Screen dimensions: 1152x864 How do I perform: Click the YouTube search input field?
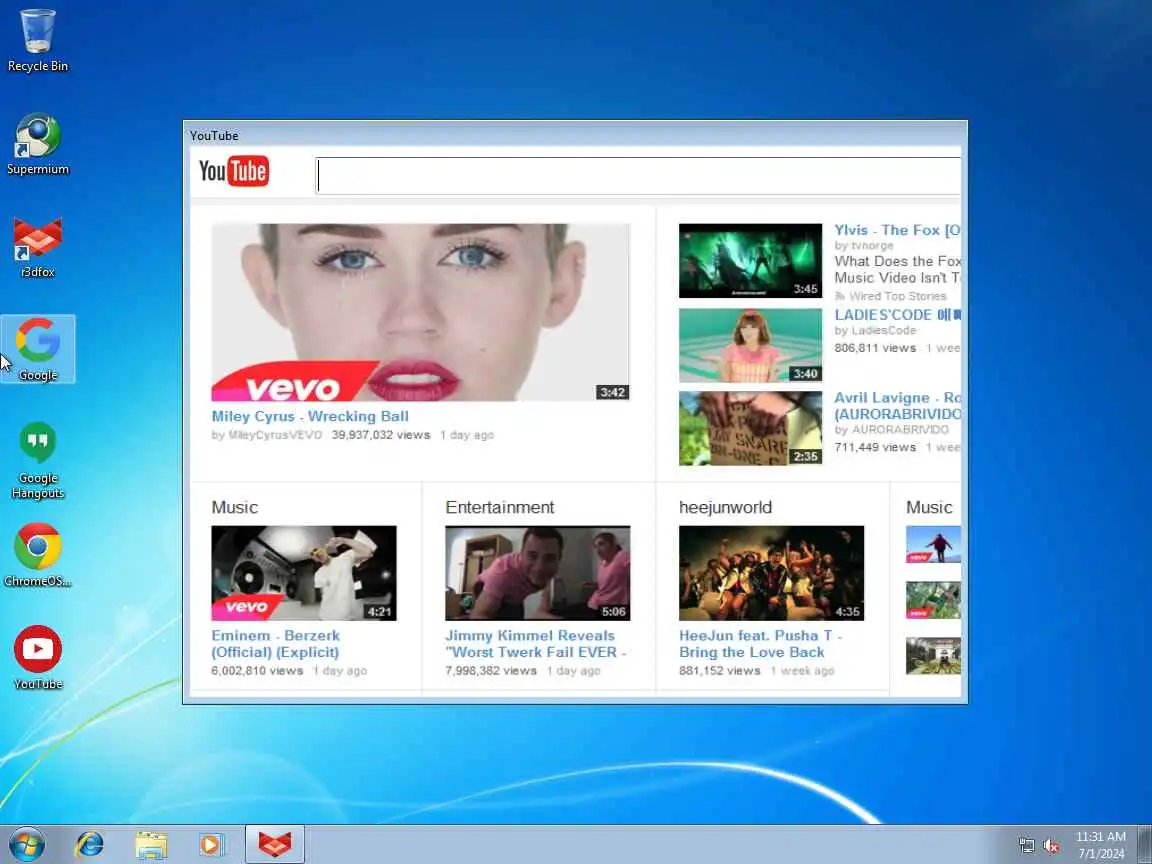[x=638, y=176]
